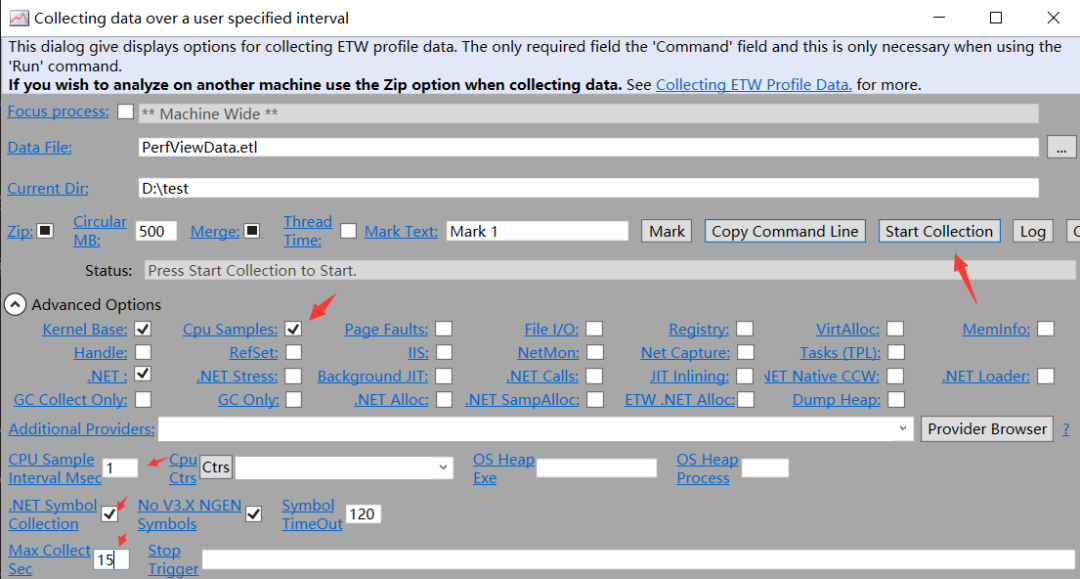Click the Mark Text input field

537,231
